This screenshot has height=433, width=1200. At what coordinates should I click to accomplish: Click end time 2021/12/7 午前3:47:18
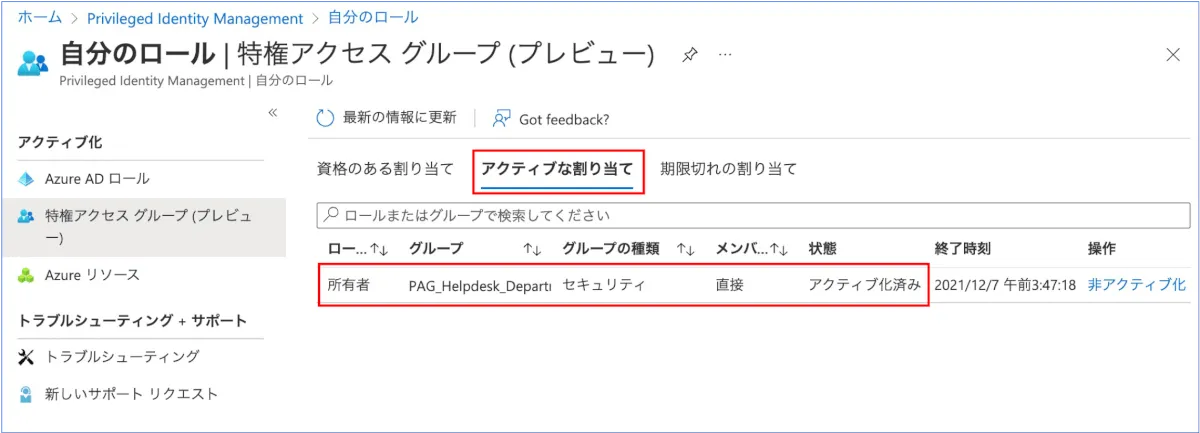tap(1005, 285)
